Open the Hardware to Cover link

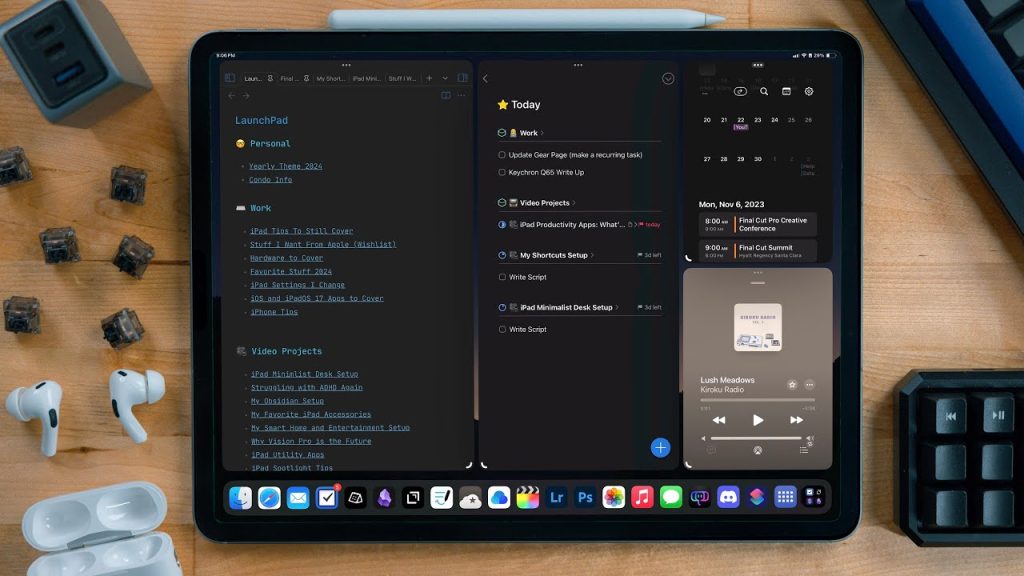(x=287, y=258)
